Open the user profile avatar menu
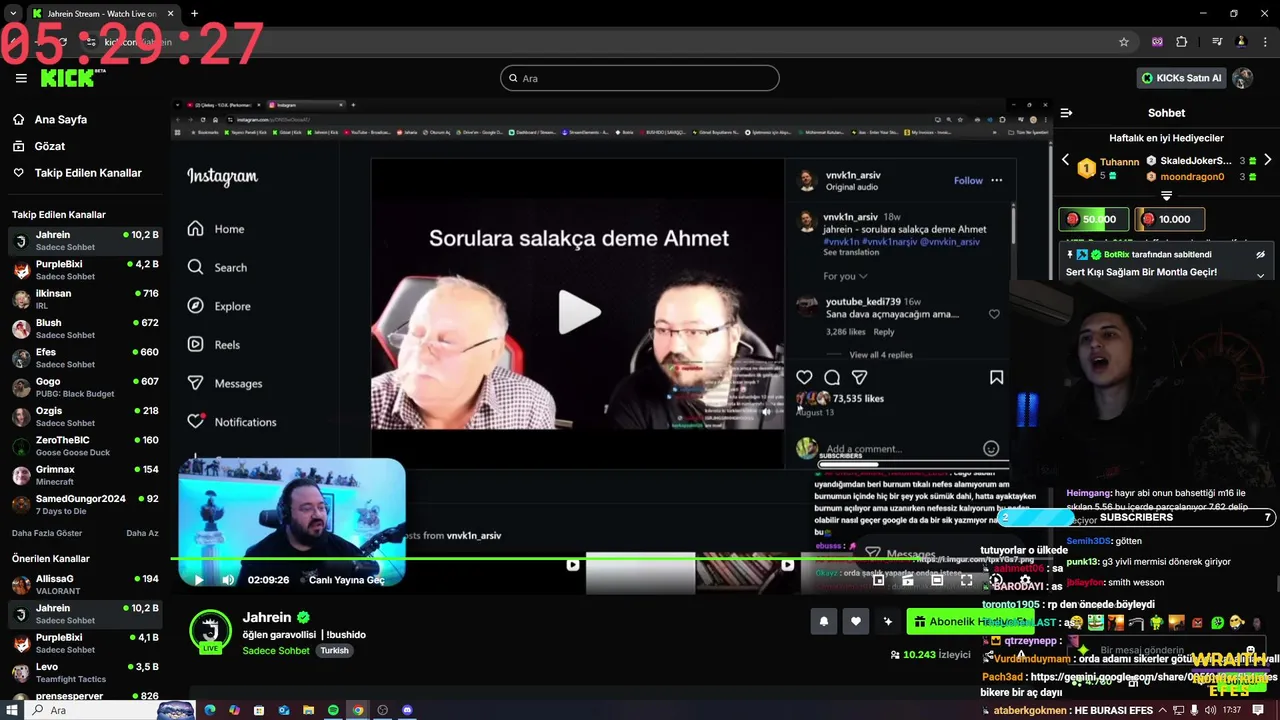Viewport: 1280px width, 720px height. [x=1243, y=78]
